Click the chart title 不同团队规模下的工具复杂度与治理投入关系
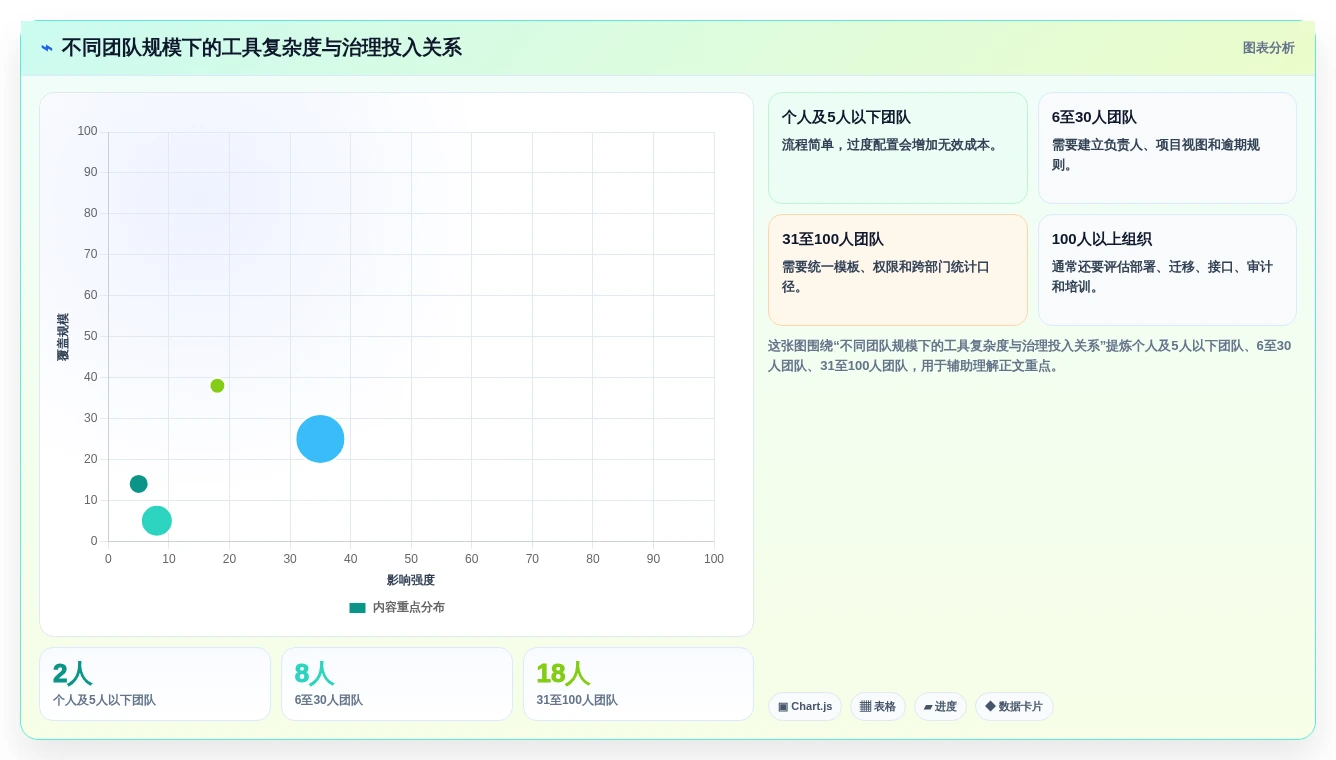 click(262, 48)
